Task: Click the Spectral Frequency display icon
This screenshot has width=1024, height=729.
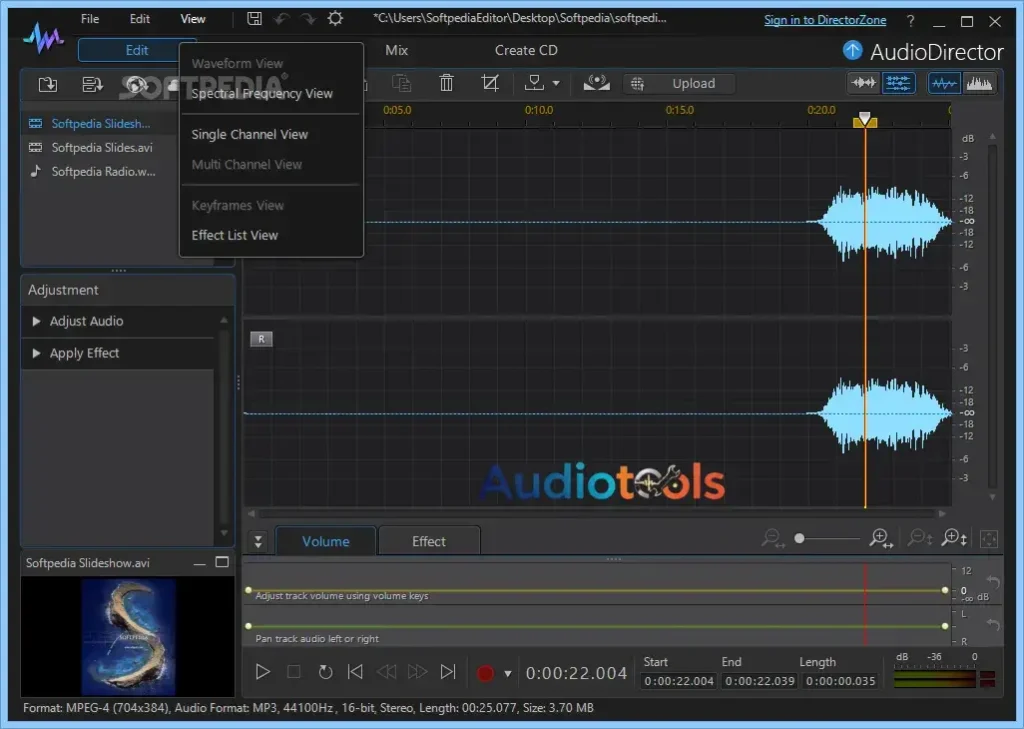Action: pos(979,83)
